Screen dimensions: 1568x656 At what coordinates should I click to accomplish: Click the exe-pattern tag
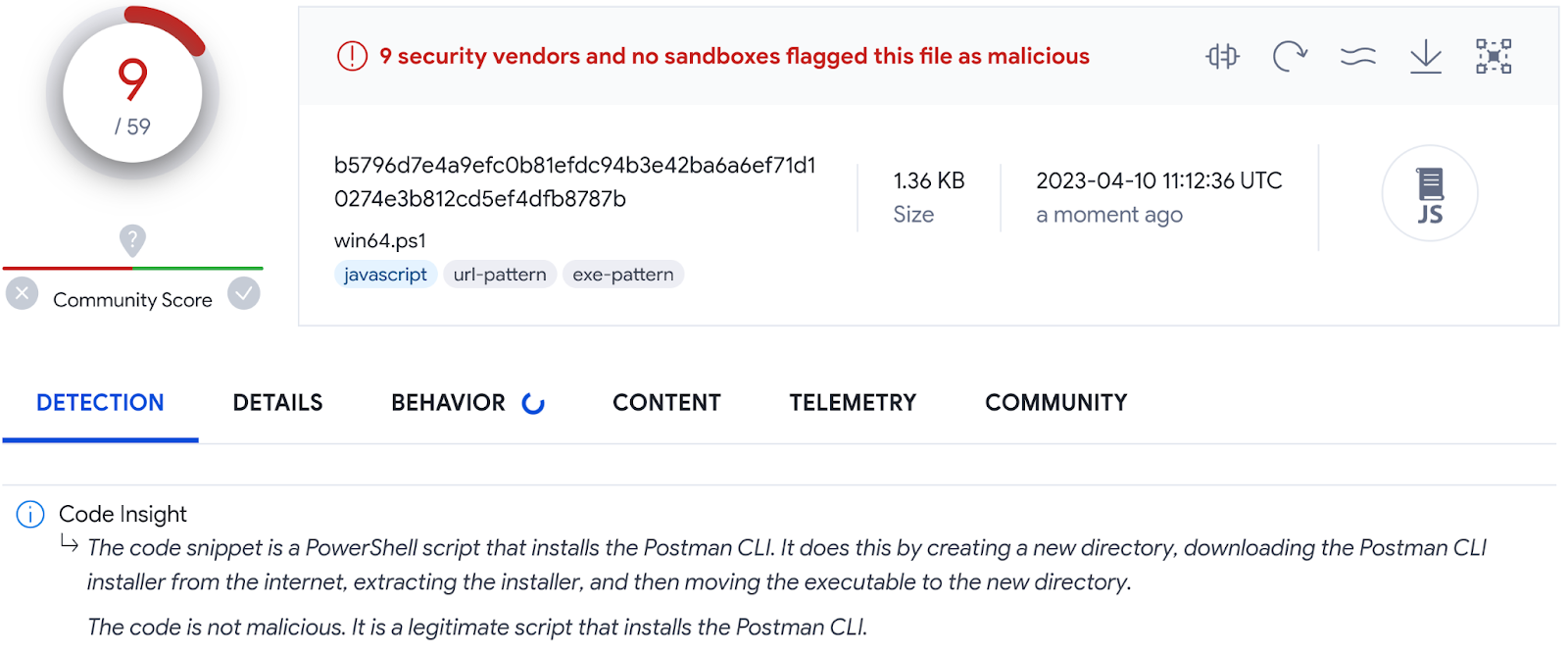point(623,275)
